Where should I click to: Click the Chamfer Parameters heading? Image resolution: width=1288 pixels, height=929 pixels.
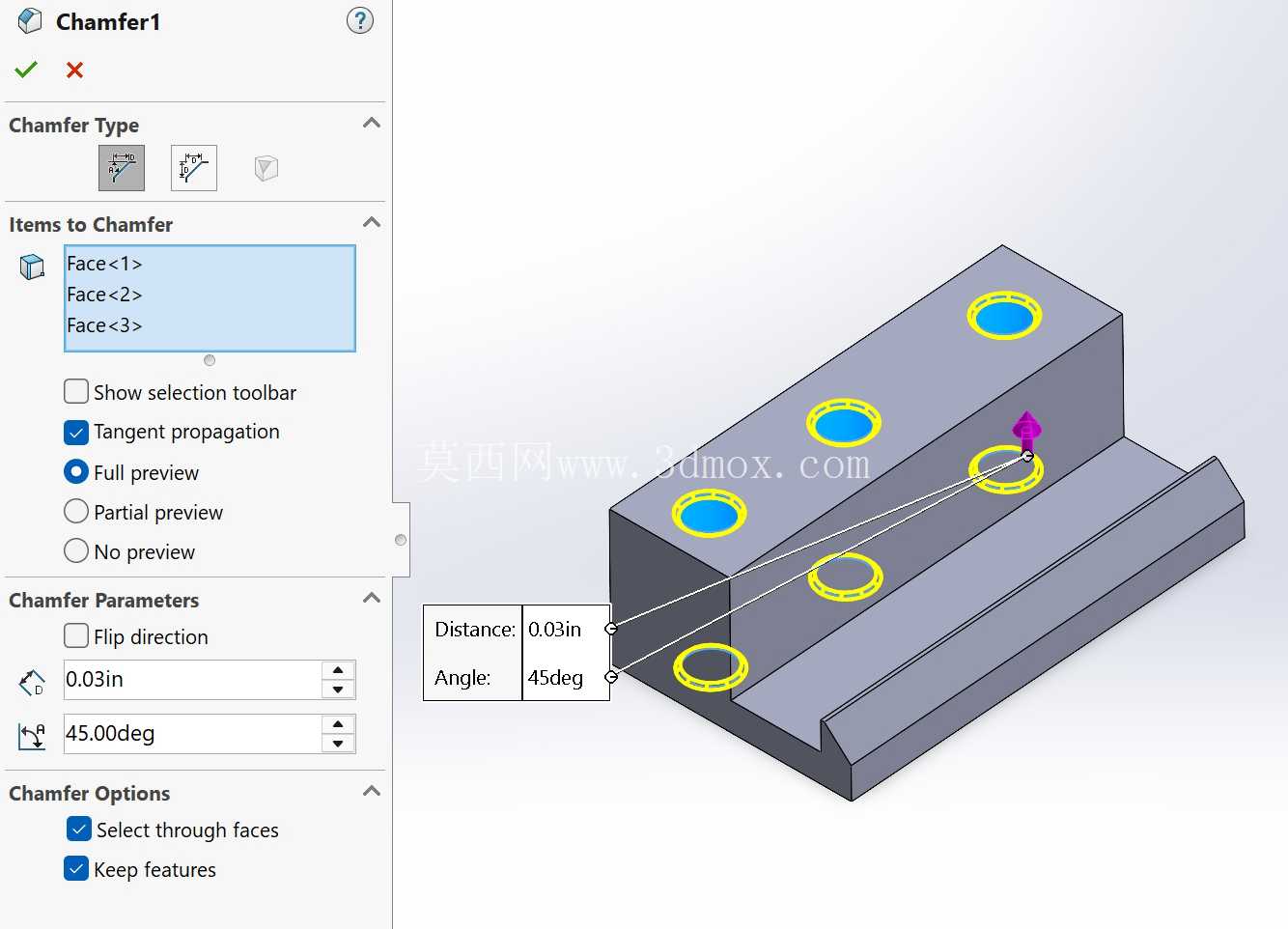[x=103, y=601]
